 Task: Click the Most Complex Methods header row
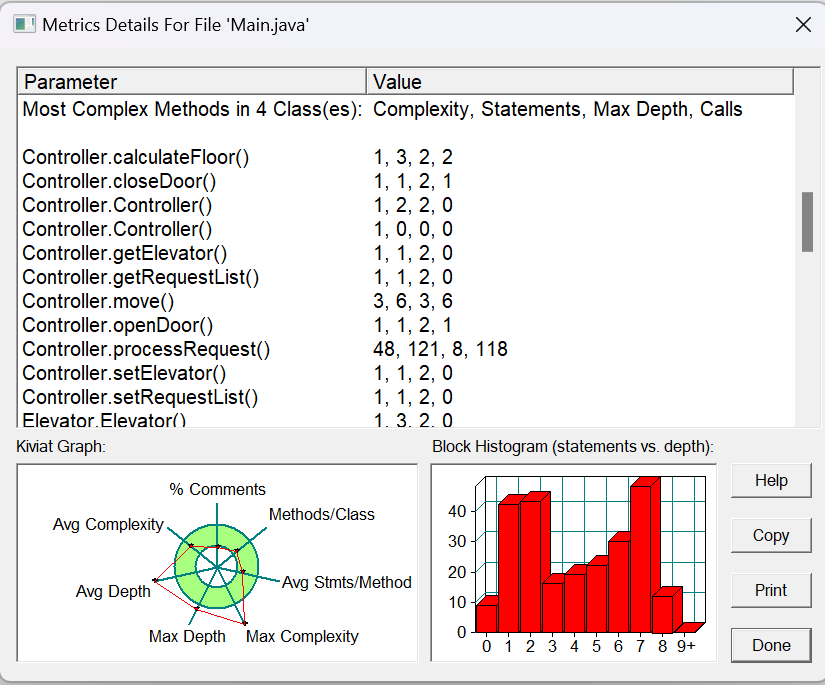tap(406, 109)
